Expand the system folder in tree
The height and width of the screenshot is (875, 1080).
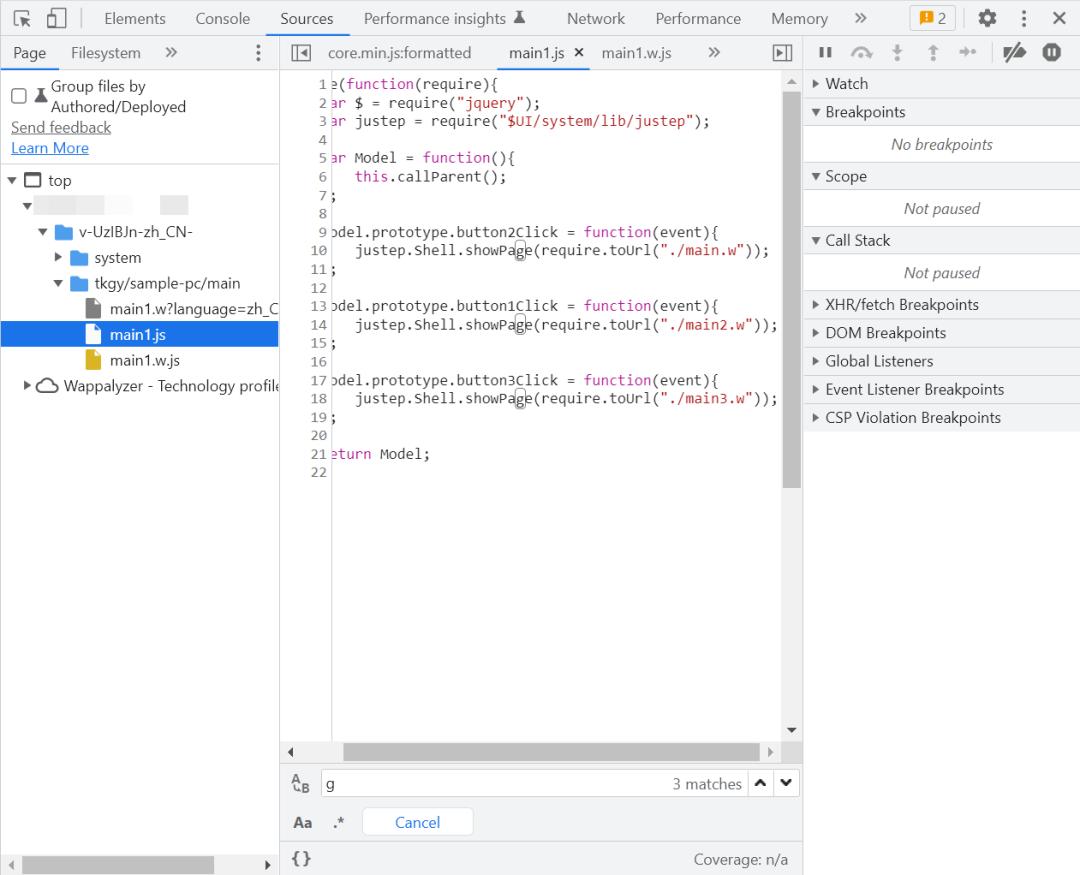click(59, 258)
